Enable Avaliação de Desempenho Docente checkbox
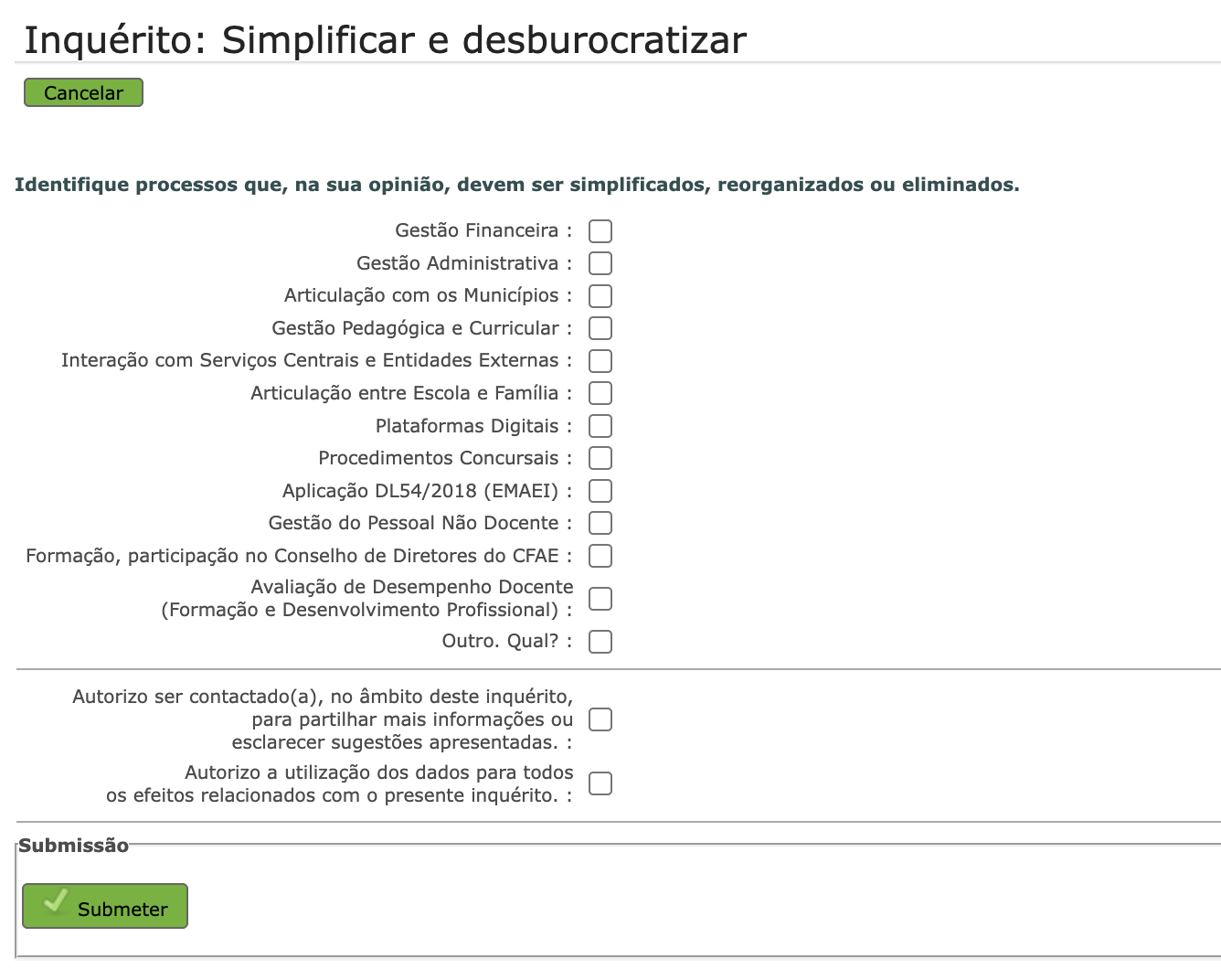Viewport: 1221px width, 980px height. pyautogui.click(x=600, y=599)
